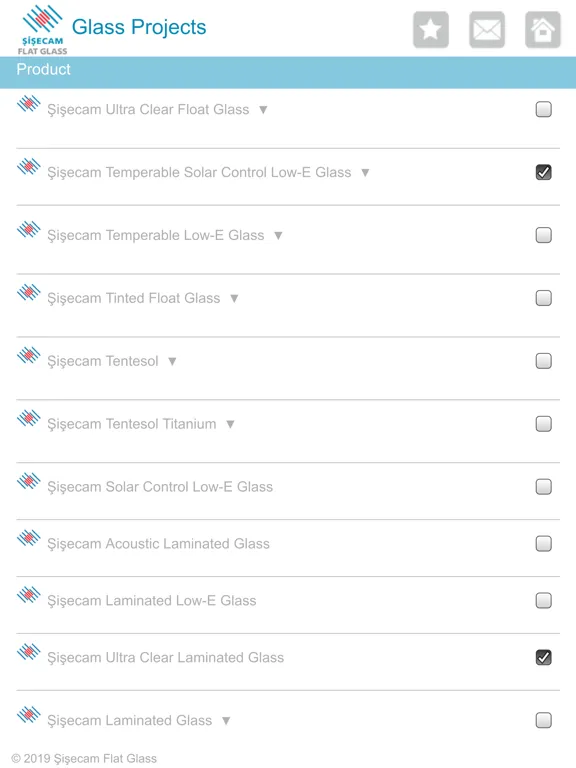
Task: Uncheck Şişecam Temperable Solar Control Low-E Glass
Action: tap(543, 172)
